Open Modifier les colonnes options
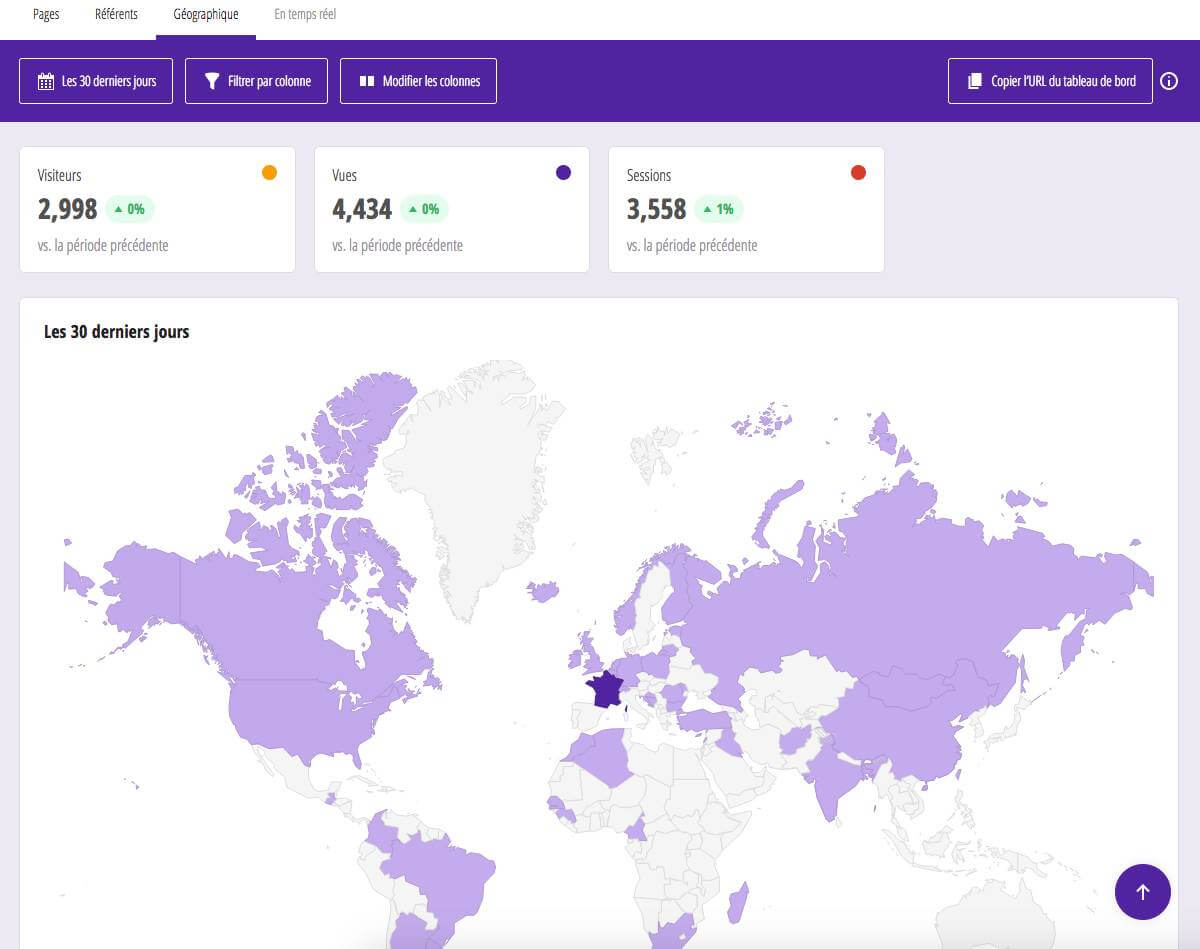The width and height of the screenshot is (1200, 949). click(418, 81)
